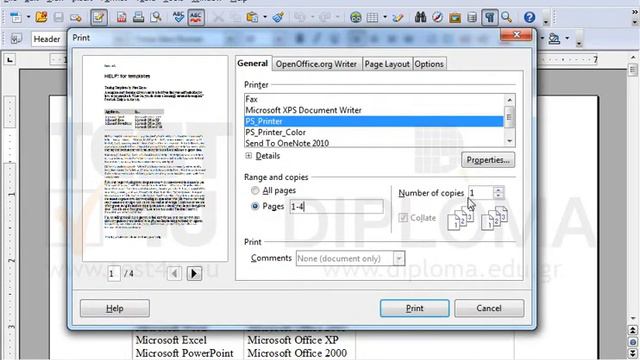Go to next preview page arrow
The width and height of the screenshot is (640, 360).
[x=194, y=273]
